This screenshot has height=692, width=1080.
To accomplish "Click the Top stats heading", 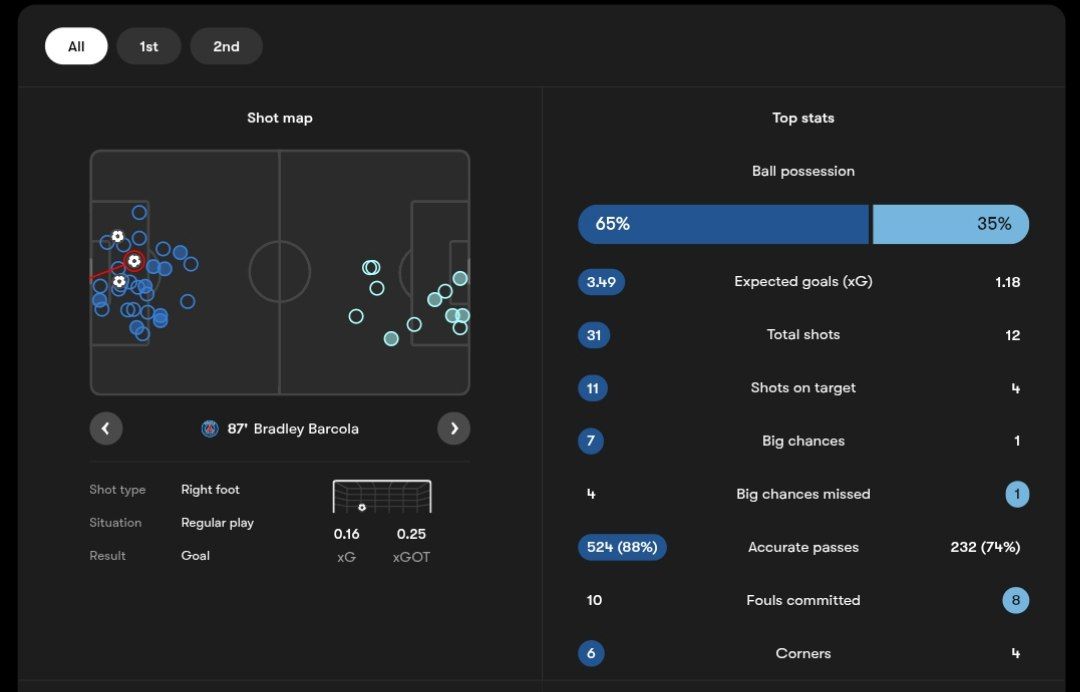I will (x=803, y=118).
